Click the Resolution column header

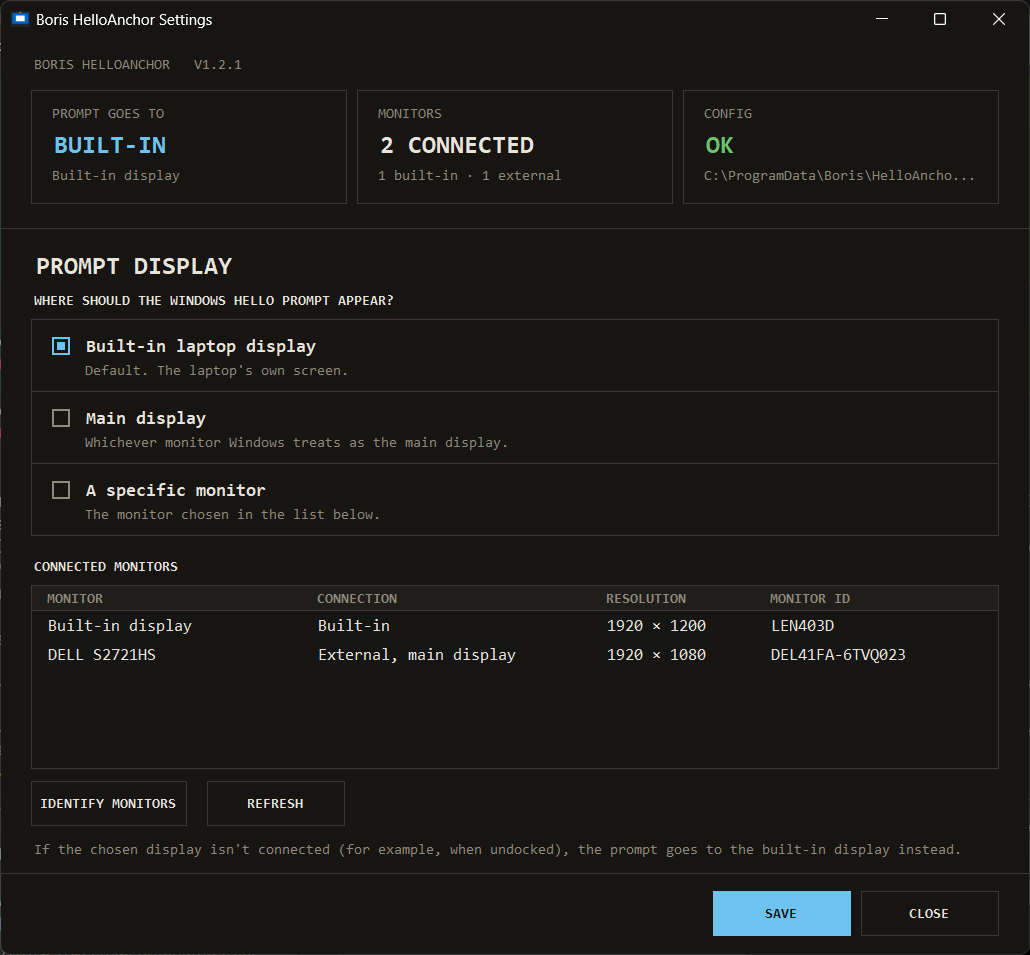click(646, 599)
